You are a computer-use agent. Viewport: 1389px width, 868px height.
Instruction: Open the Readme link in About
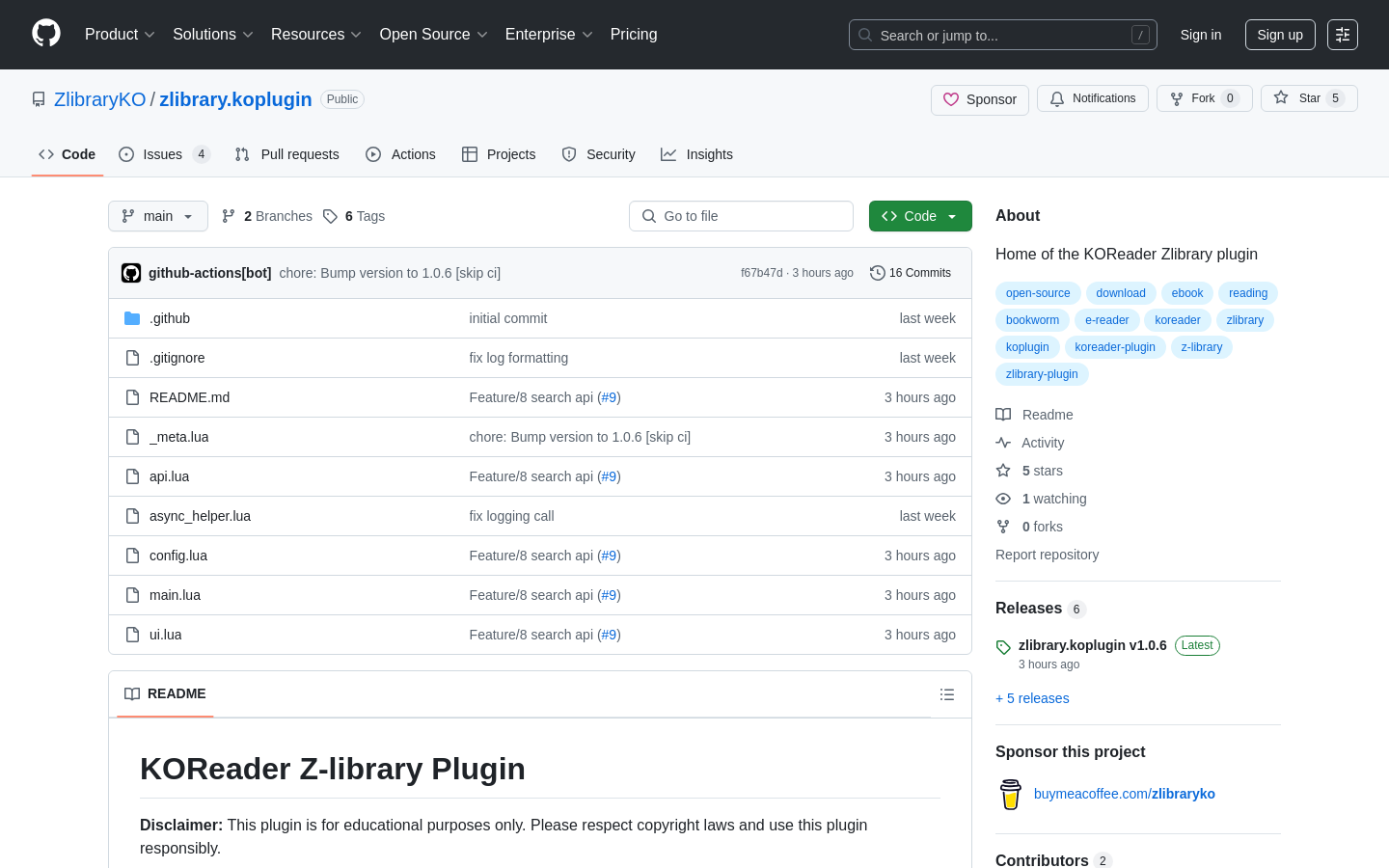pos(1035,415)
